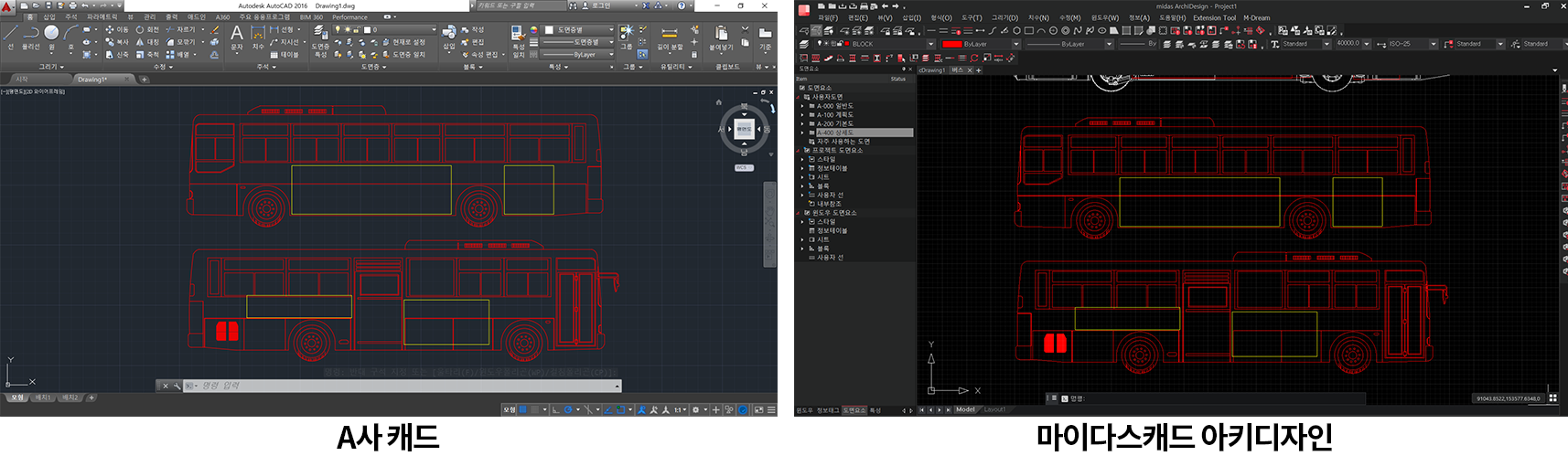Click the Trim (자르기) tool in AutoCAD
This screenshot has height=456, width=1568.
(181, 30)
